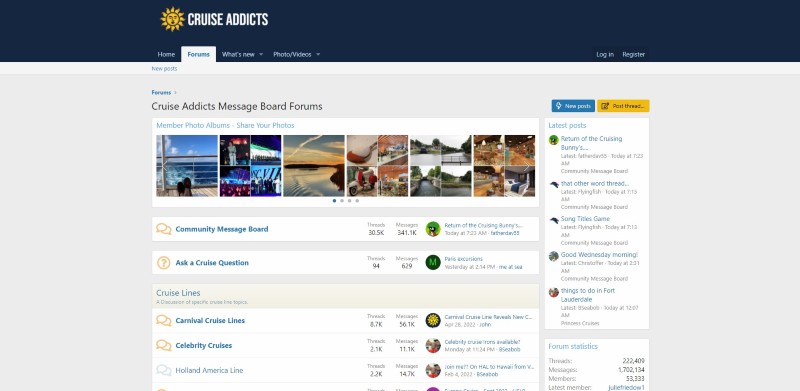Open the Holland America Line forum
The image size is (800, 391).
[209, 371]
